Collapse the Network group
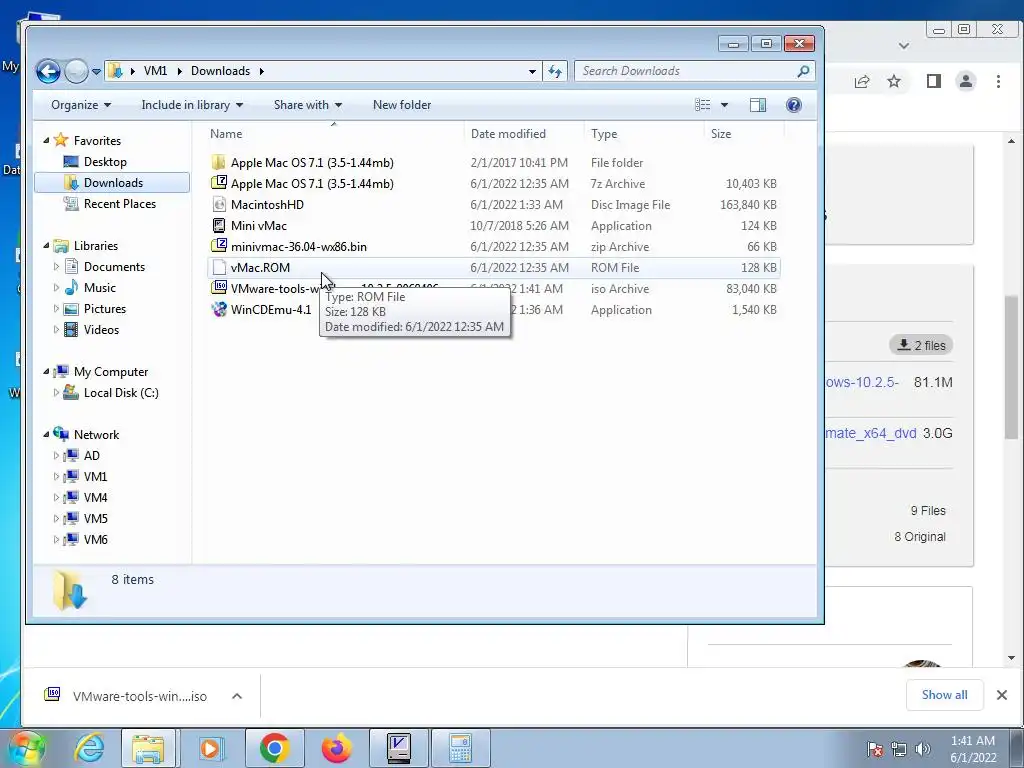Image resolution: width=1024 pixels, height=768 pixels. tap(46, 434)
